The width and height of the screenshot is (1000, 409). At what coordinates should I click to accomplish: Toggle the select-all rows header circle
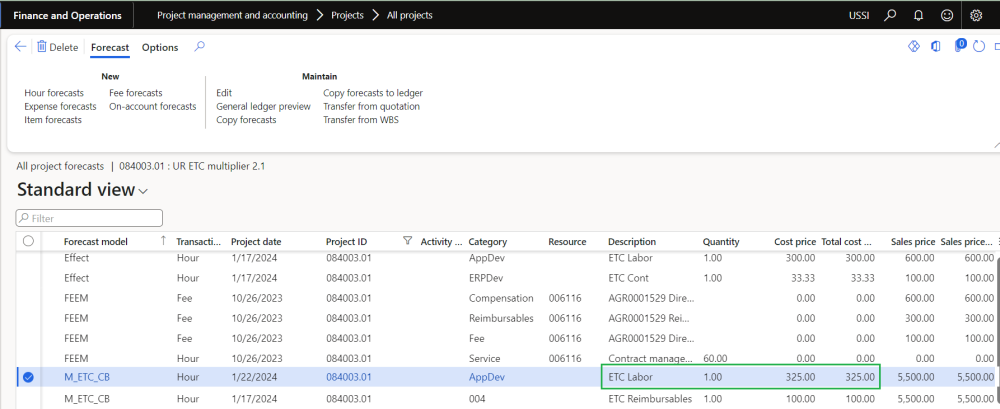(x=28, y=241)
